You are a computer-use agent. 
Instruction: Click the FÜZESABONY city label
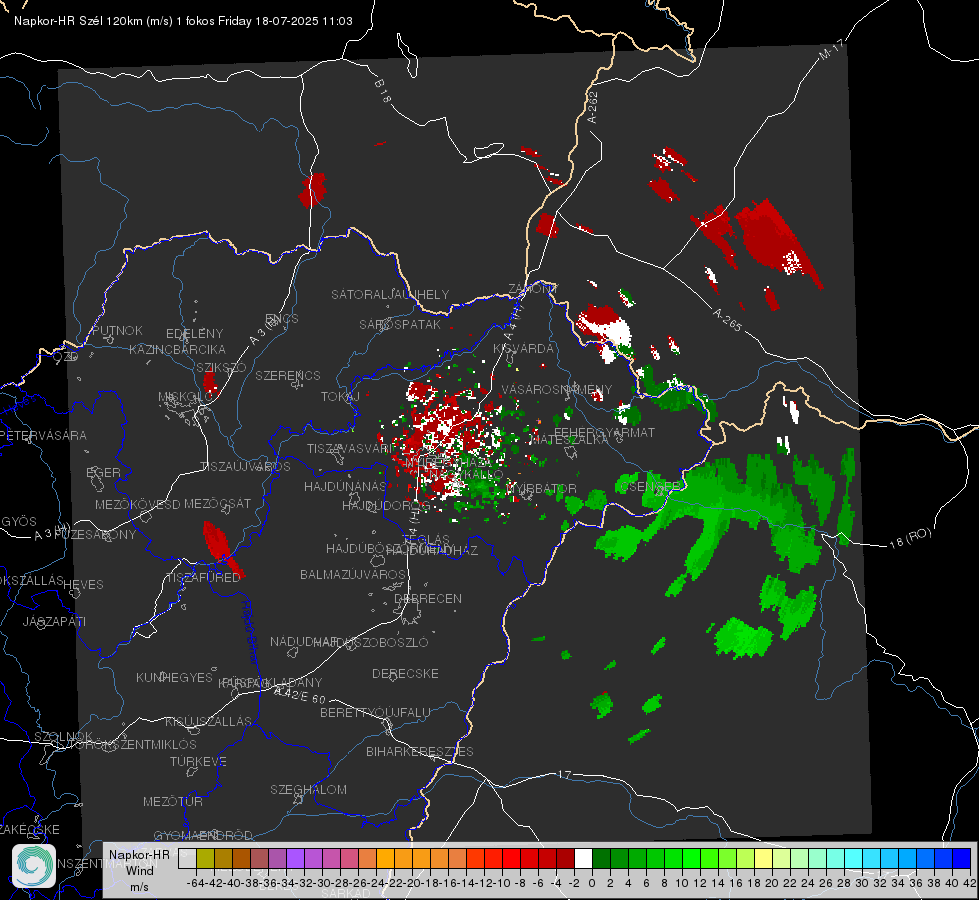pos(95,535)
